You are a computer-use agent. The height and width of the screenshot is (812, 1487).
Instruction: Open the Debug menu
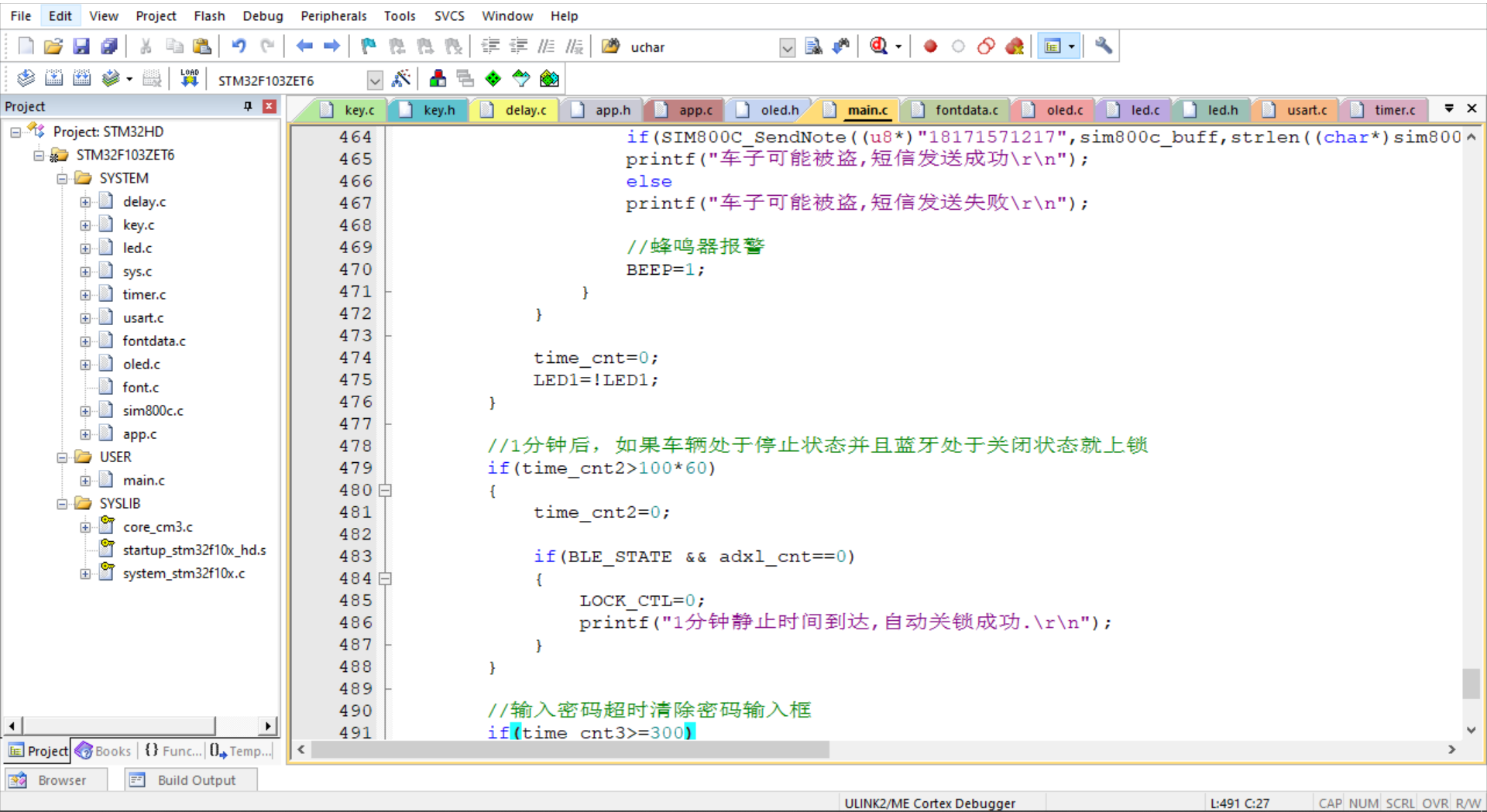[x=263, y=15]
